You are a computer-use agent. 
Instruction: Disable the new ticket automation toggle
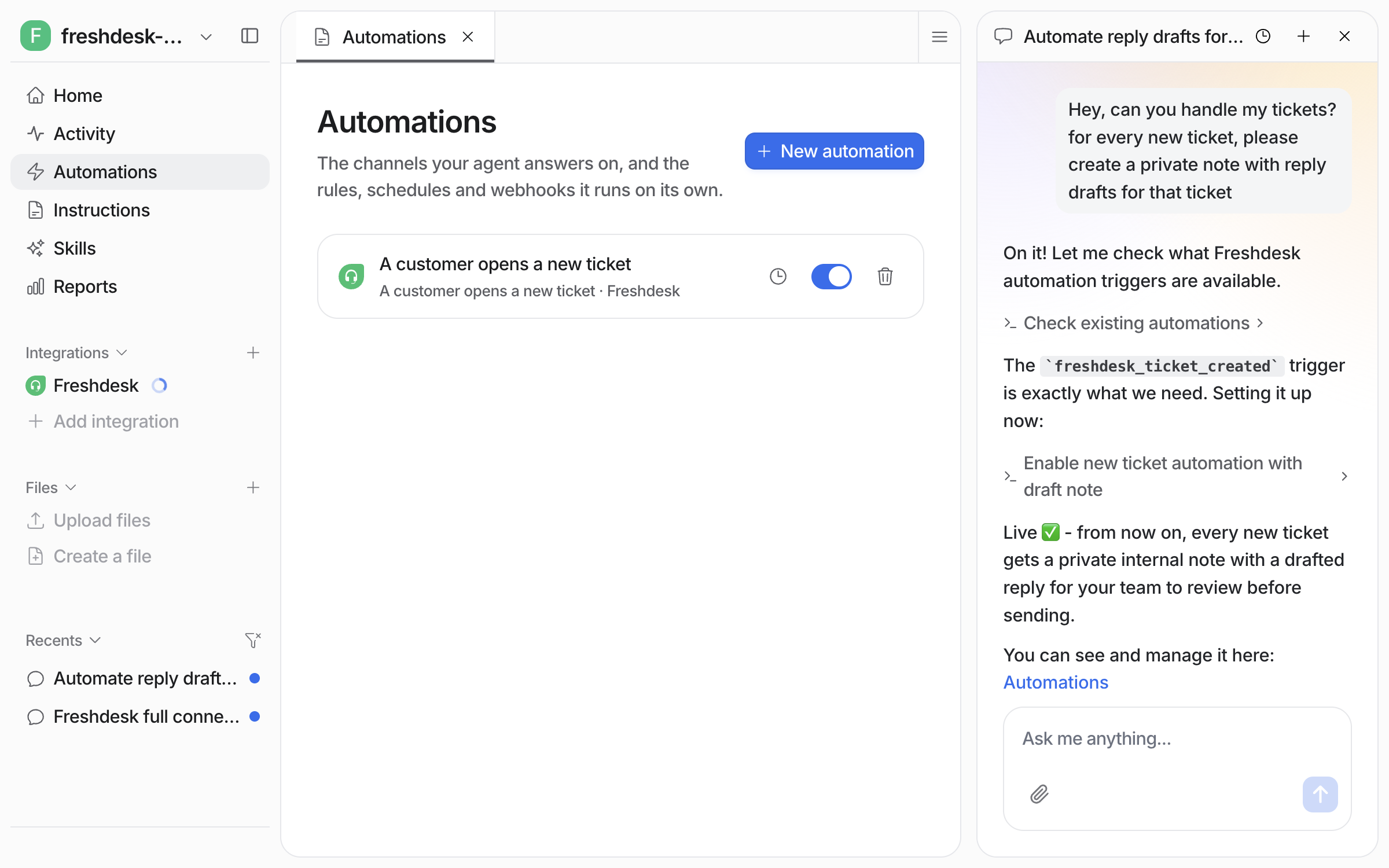(x=831, y=277)
